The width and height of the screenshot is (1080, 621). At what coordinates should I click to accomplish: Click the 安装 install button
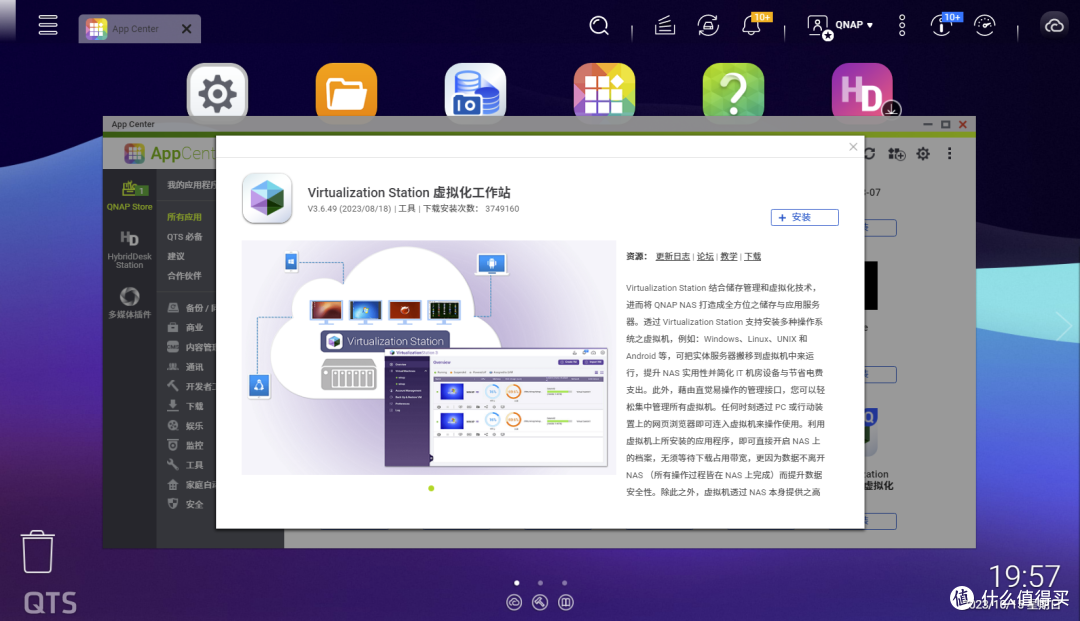pyautogui.click(x=804, y=218)
